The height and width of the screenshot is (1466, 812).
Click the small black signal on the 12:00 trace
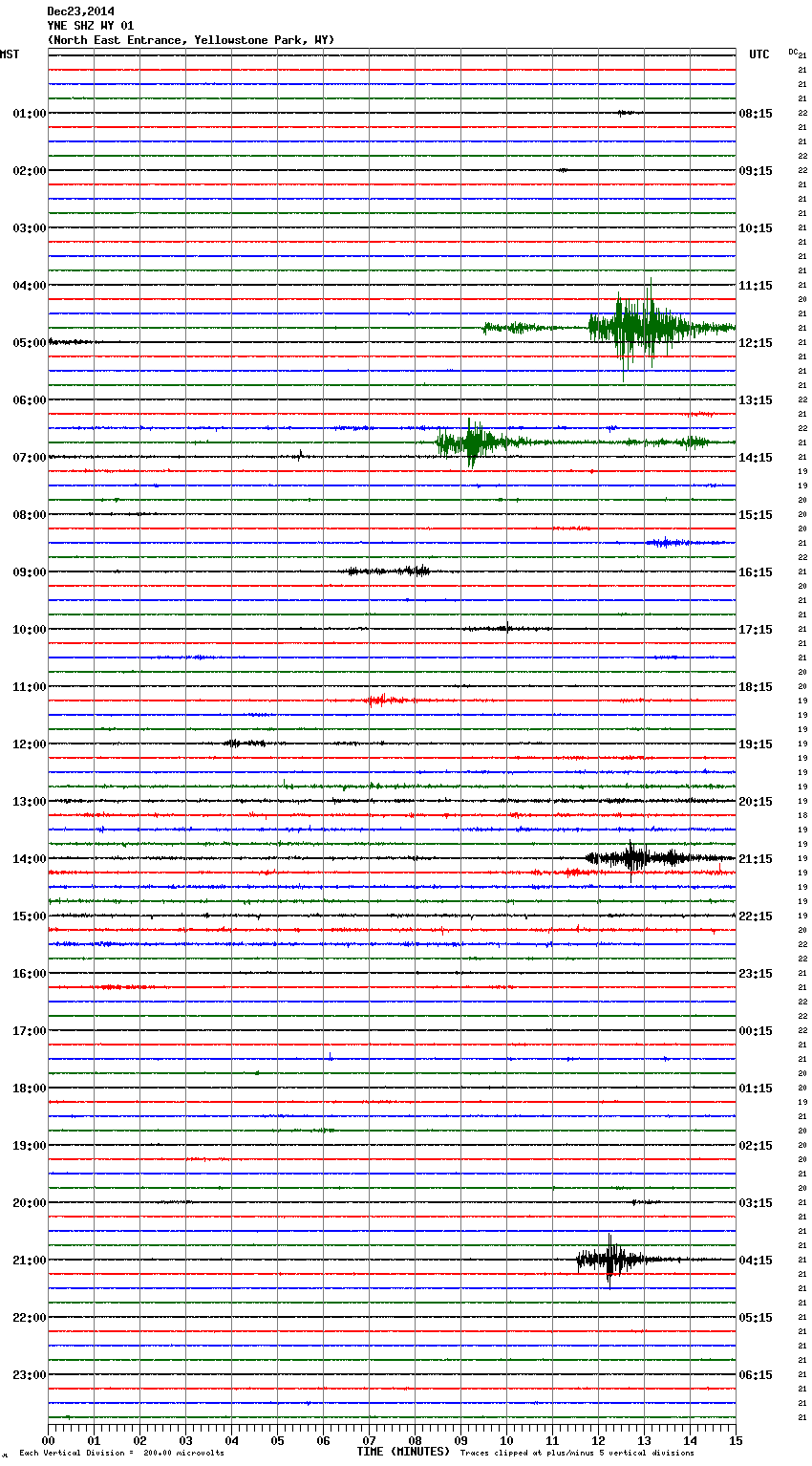[x=246, y=743]
